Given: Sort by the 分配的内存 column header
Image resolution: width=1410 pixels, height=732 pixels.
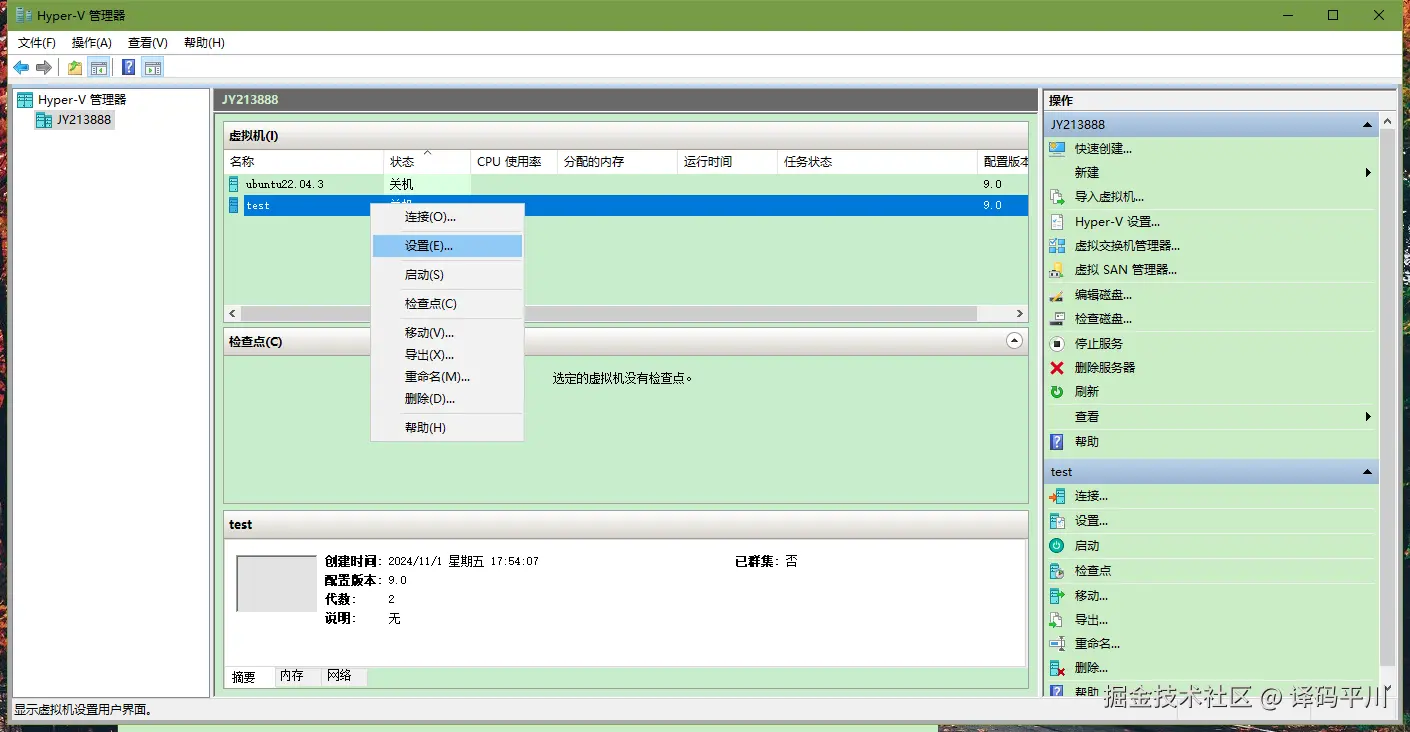Looking at the screenshot, I should pyautogui.click(x=617, y=162).
